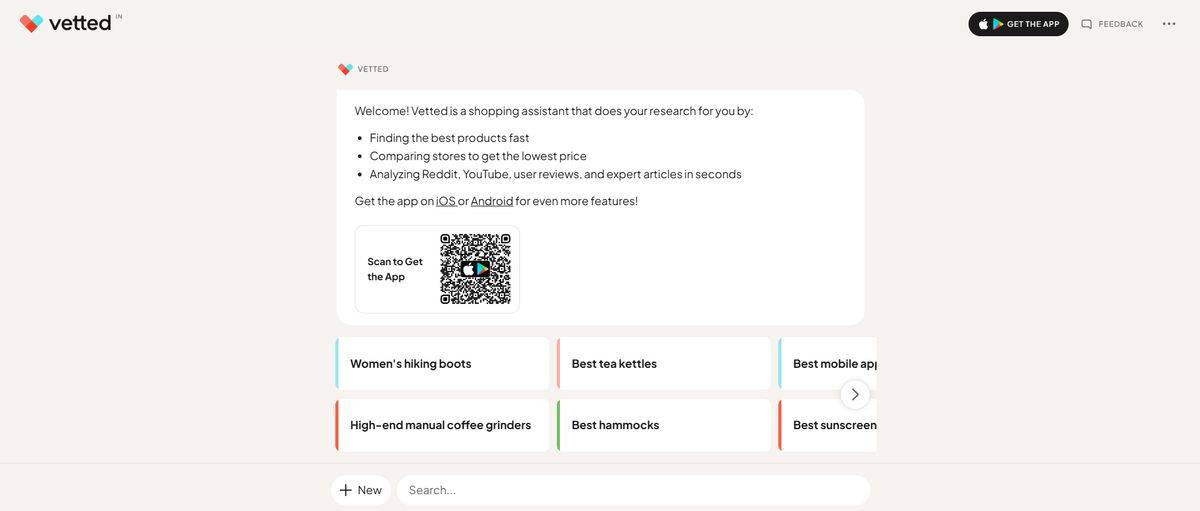Click the small Vetted avatar above message

coord(345,69)
